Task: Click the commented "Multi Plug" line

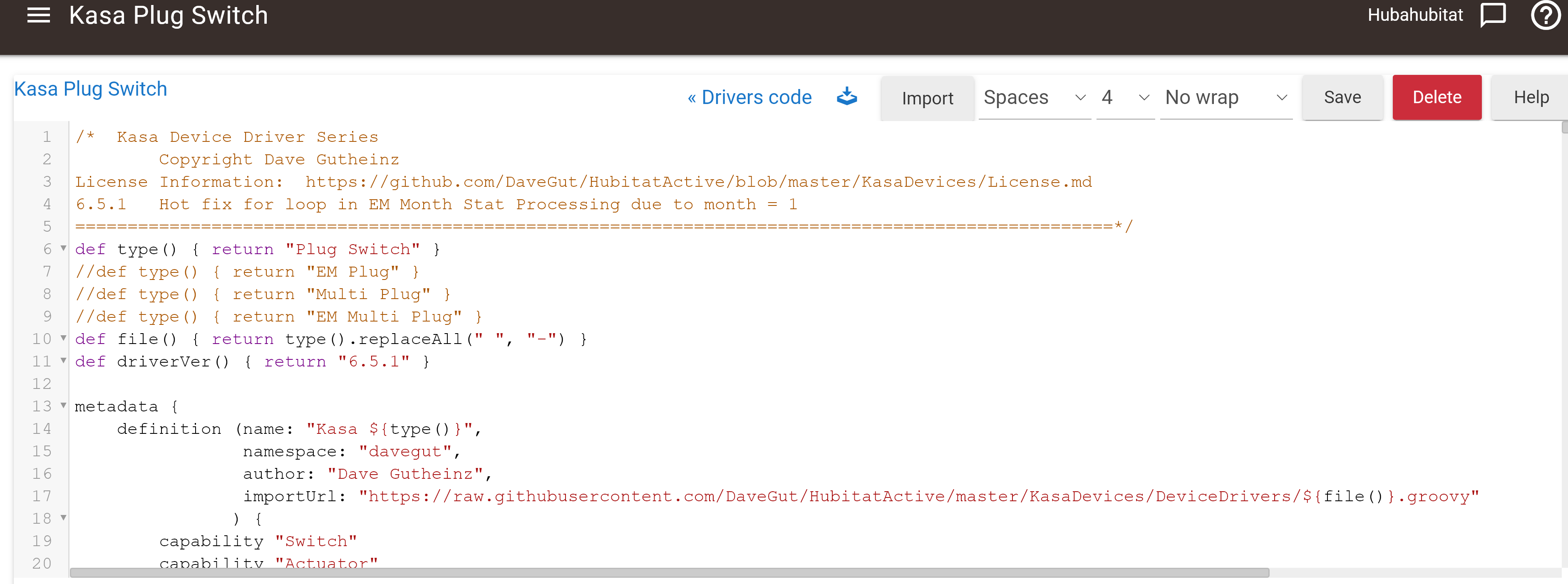Action: (263, 294)
